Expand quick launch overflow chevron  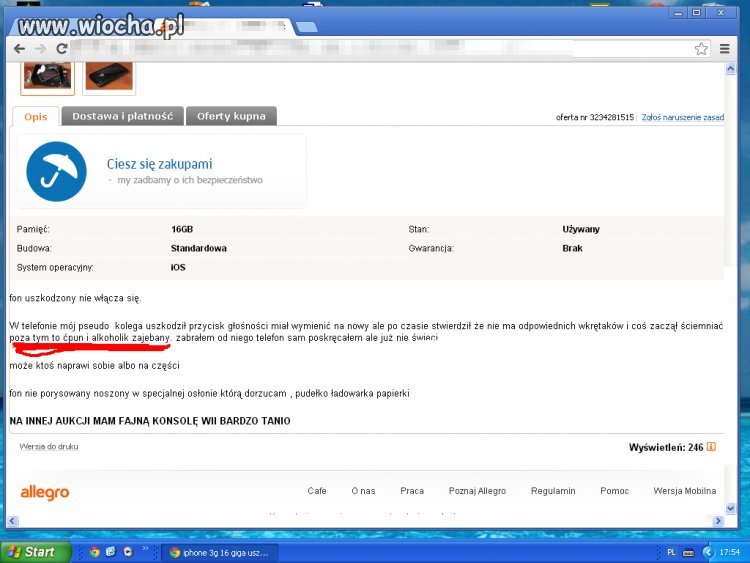[x=145, y=549]
